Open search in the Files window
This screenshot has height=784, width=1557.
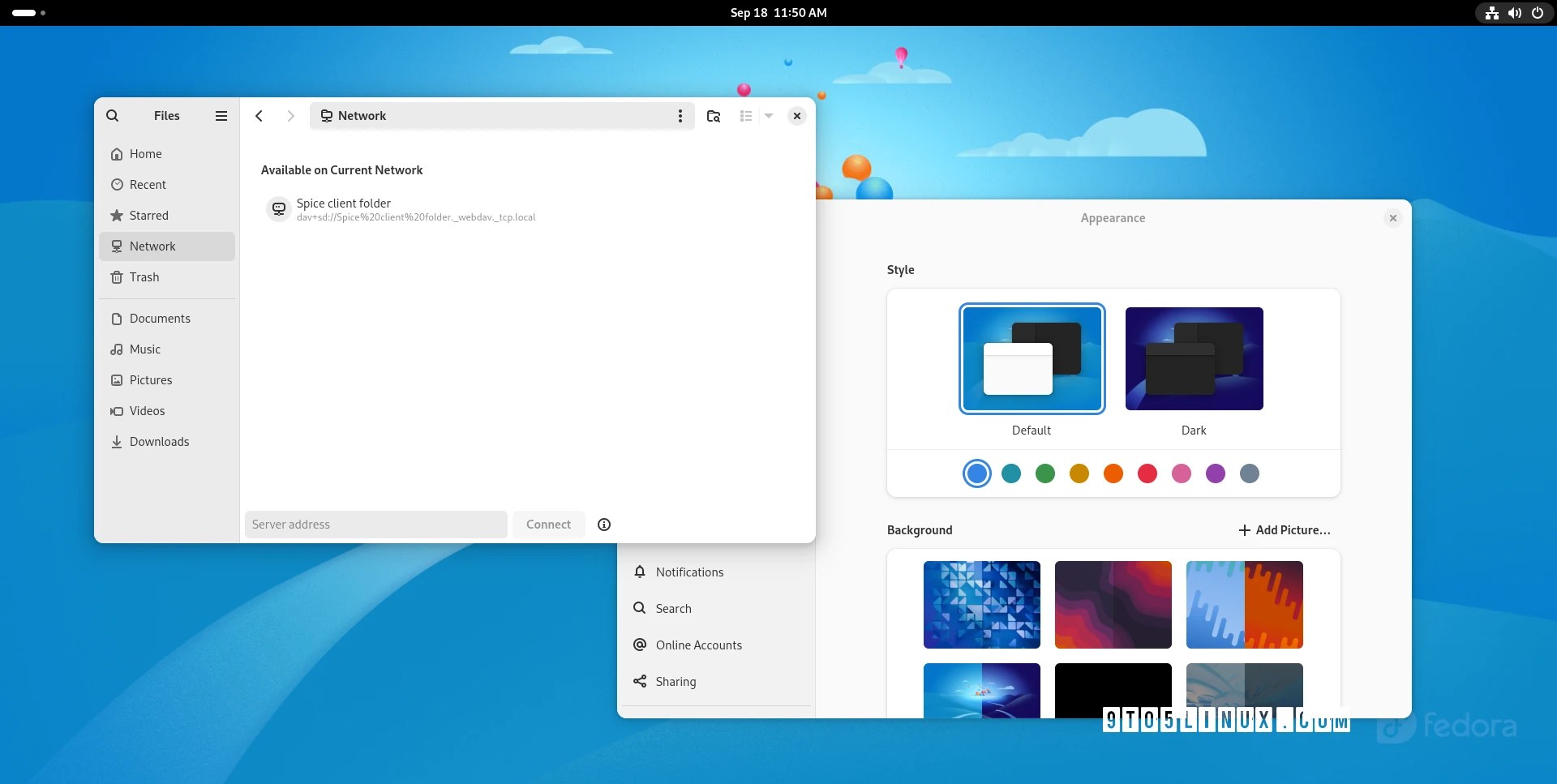(x=113, y=116)
